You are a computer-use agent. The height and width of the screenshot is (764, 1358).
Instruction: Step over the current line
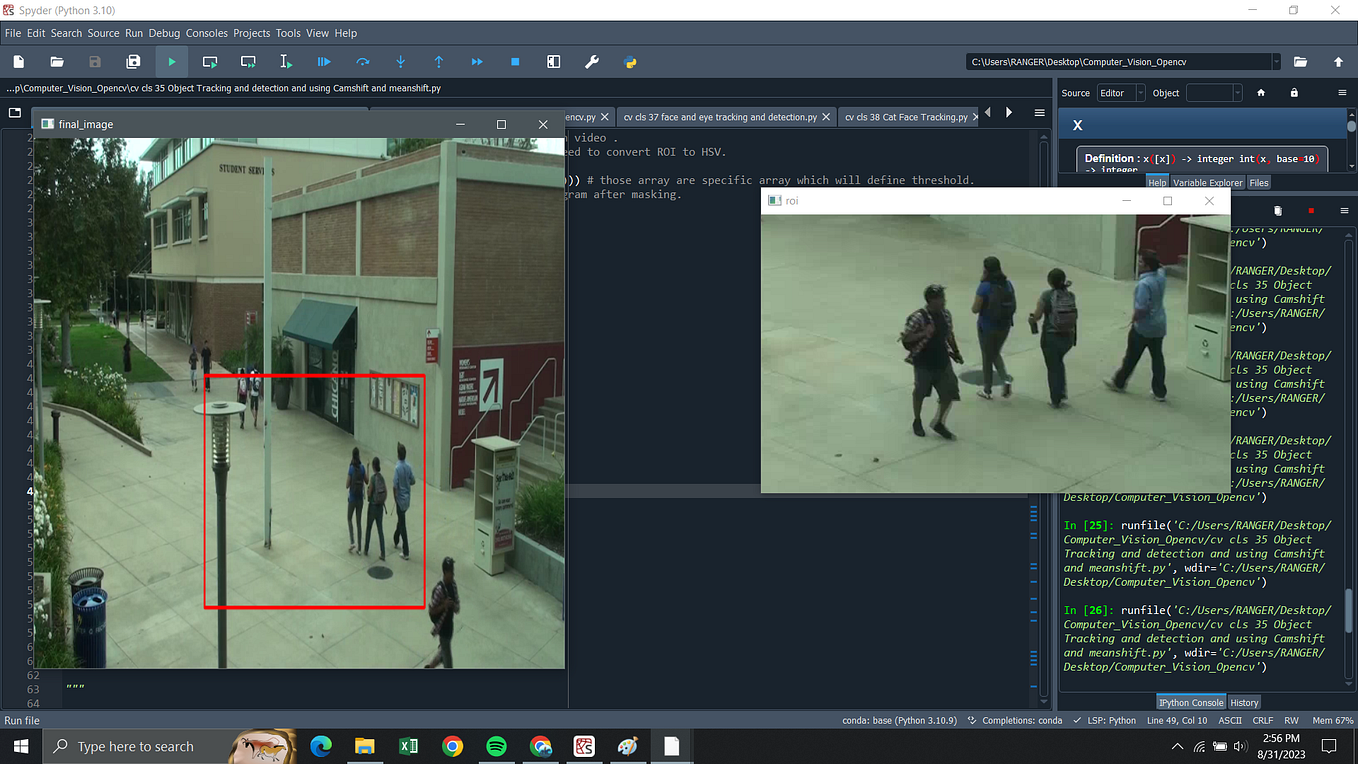coord(362,62)
